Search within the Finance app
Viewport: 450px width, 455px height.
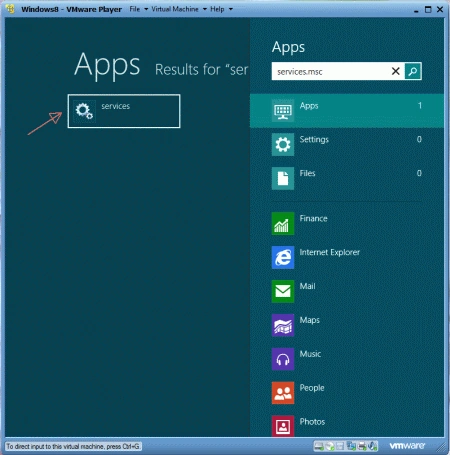coord(283,224)
